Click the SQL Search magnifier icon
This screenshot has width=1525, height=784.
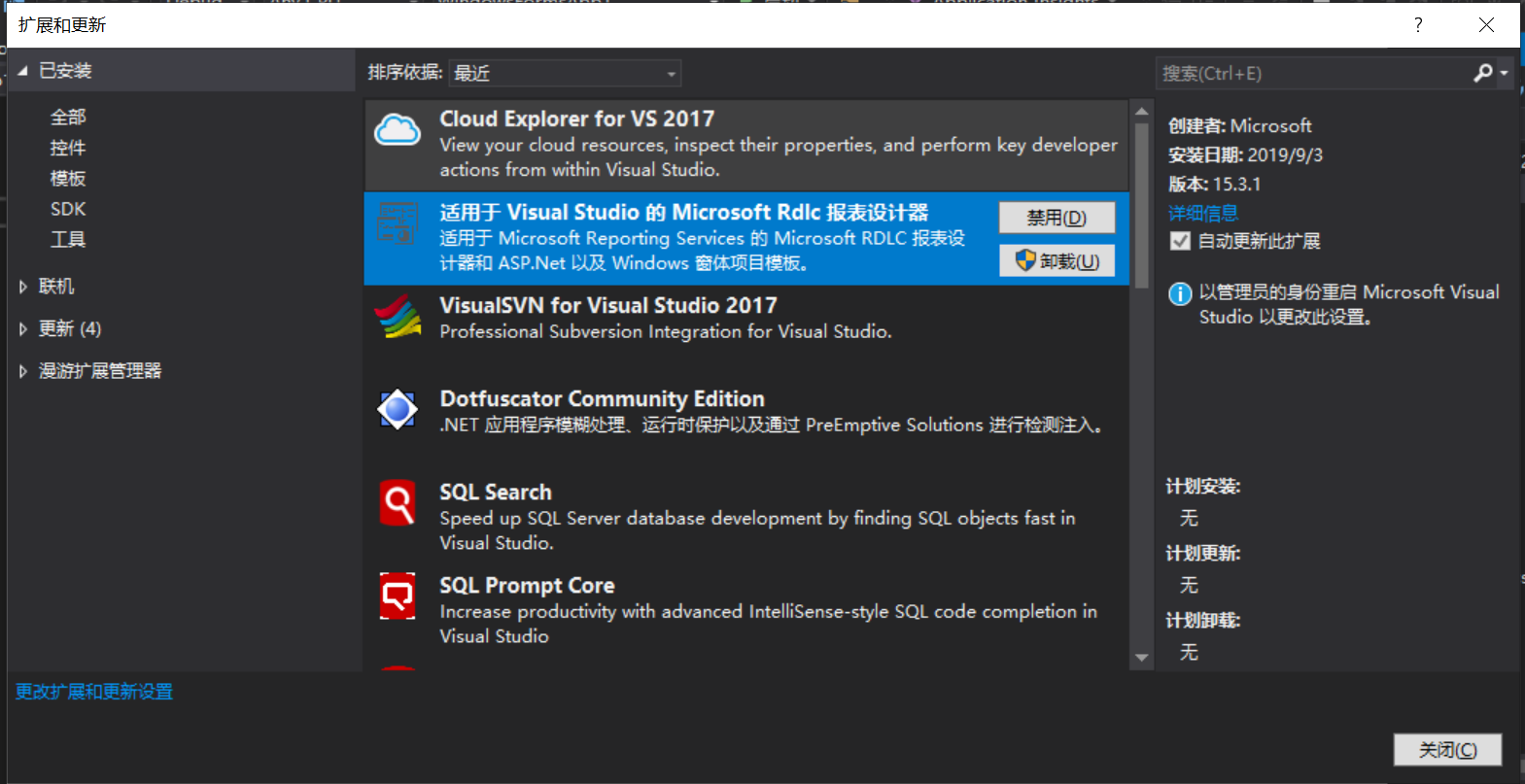pyautogui.click(x=397, y=502)
